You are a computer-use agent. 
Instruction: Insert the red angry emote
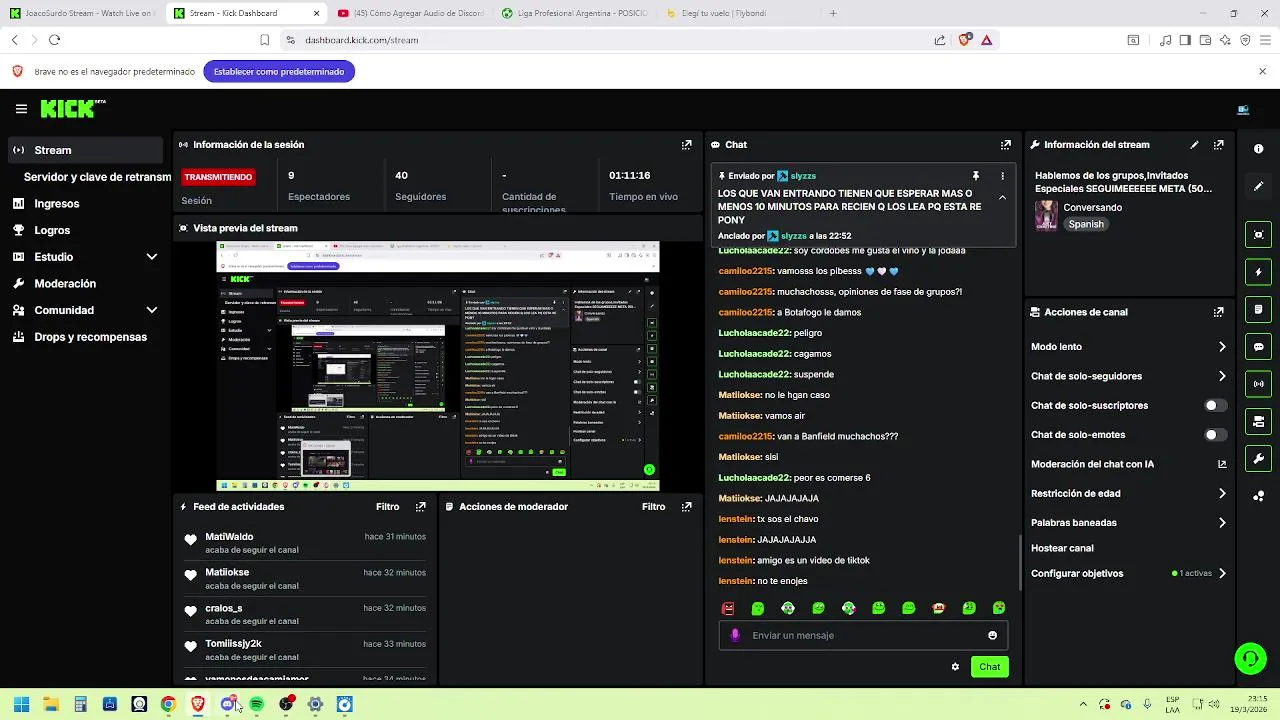coord(728,608)
